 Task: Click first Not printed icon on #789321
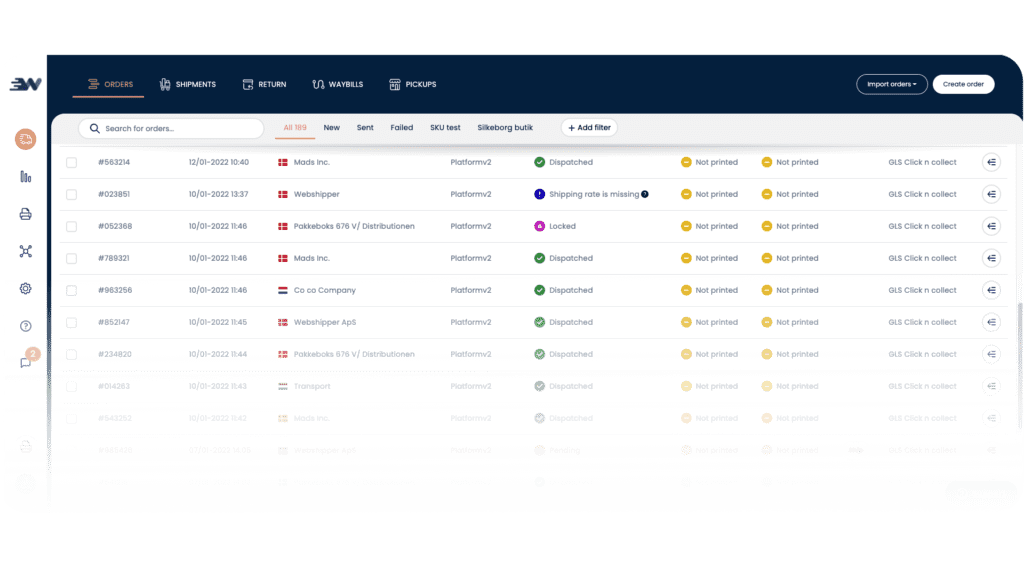686,258
